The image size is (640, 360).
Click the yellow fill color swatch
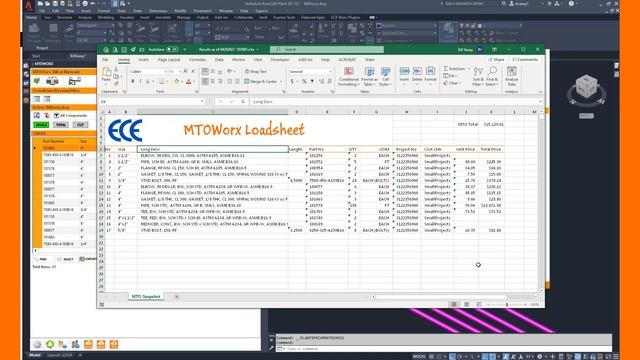(x=176, y=82)
